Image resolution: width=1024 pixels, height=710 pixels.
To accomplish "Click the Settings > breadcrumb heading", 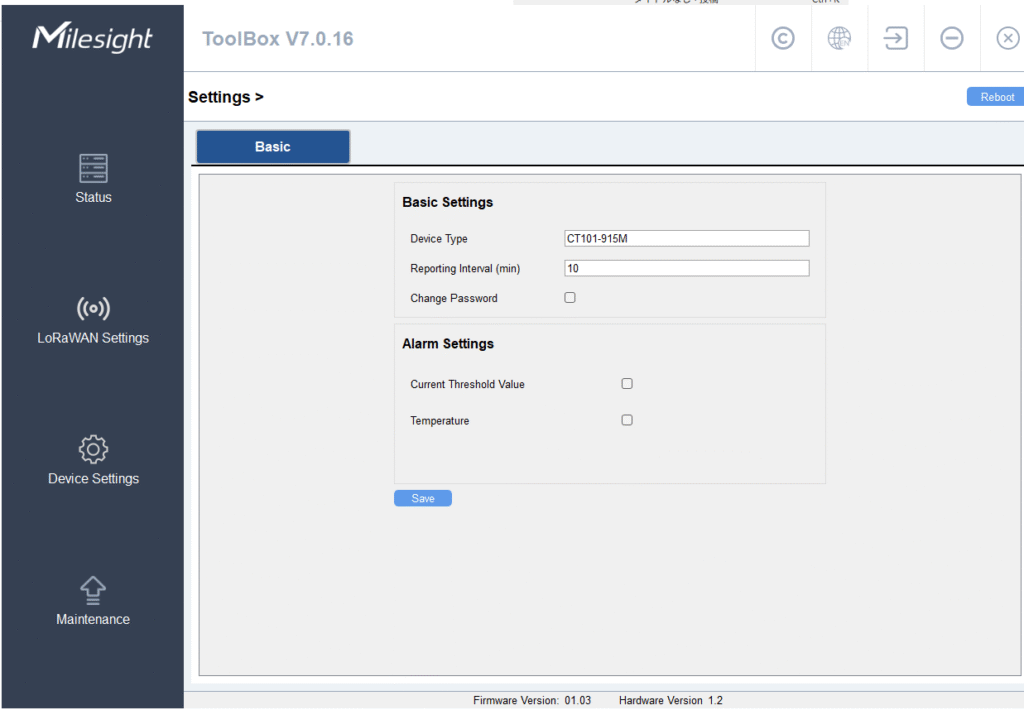I will [x=226, y=97].
